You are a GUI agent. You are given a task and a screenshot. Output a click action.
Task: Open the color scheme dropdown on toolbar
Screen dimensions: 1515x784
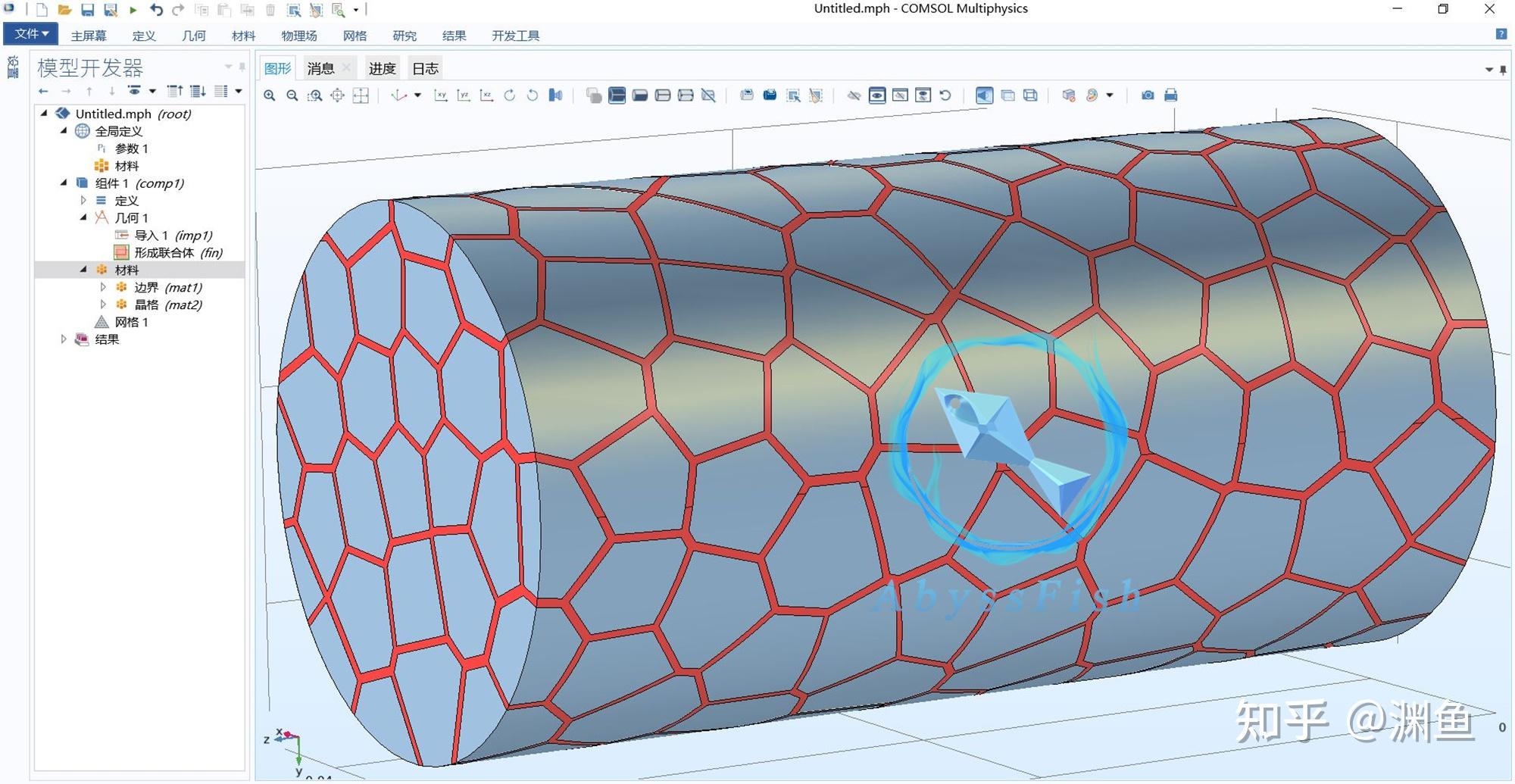1109,95
